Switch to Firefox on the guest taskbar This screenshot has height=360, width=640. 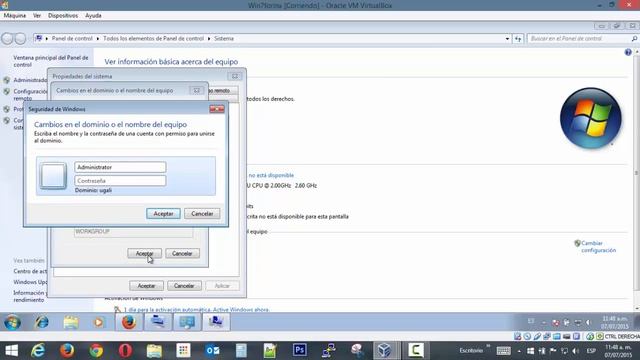click(129, 322)
